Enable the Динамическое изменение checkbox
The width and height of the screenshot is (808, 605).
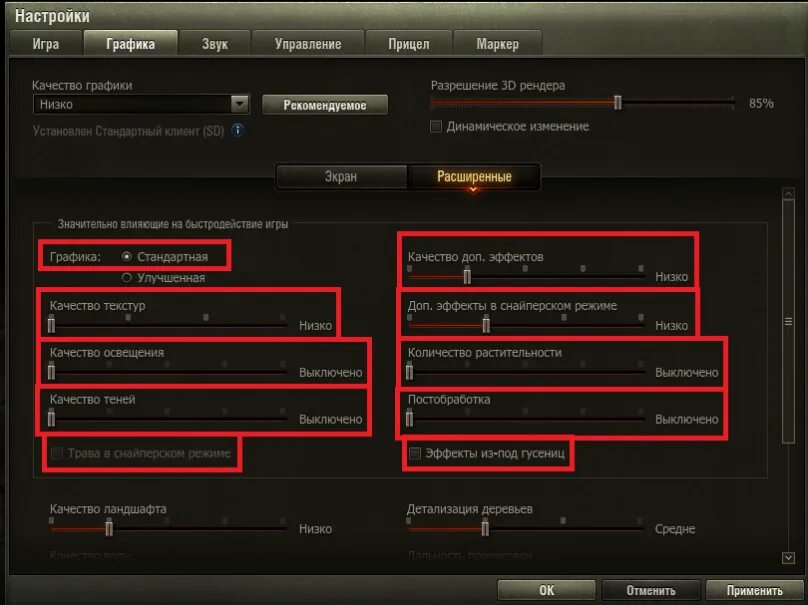coord(436,126)
